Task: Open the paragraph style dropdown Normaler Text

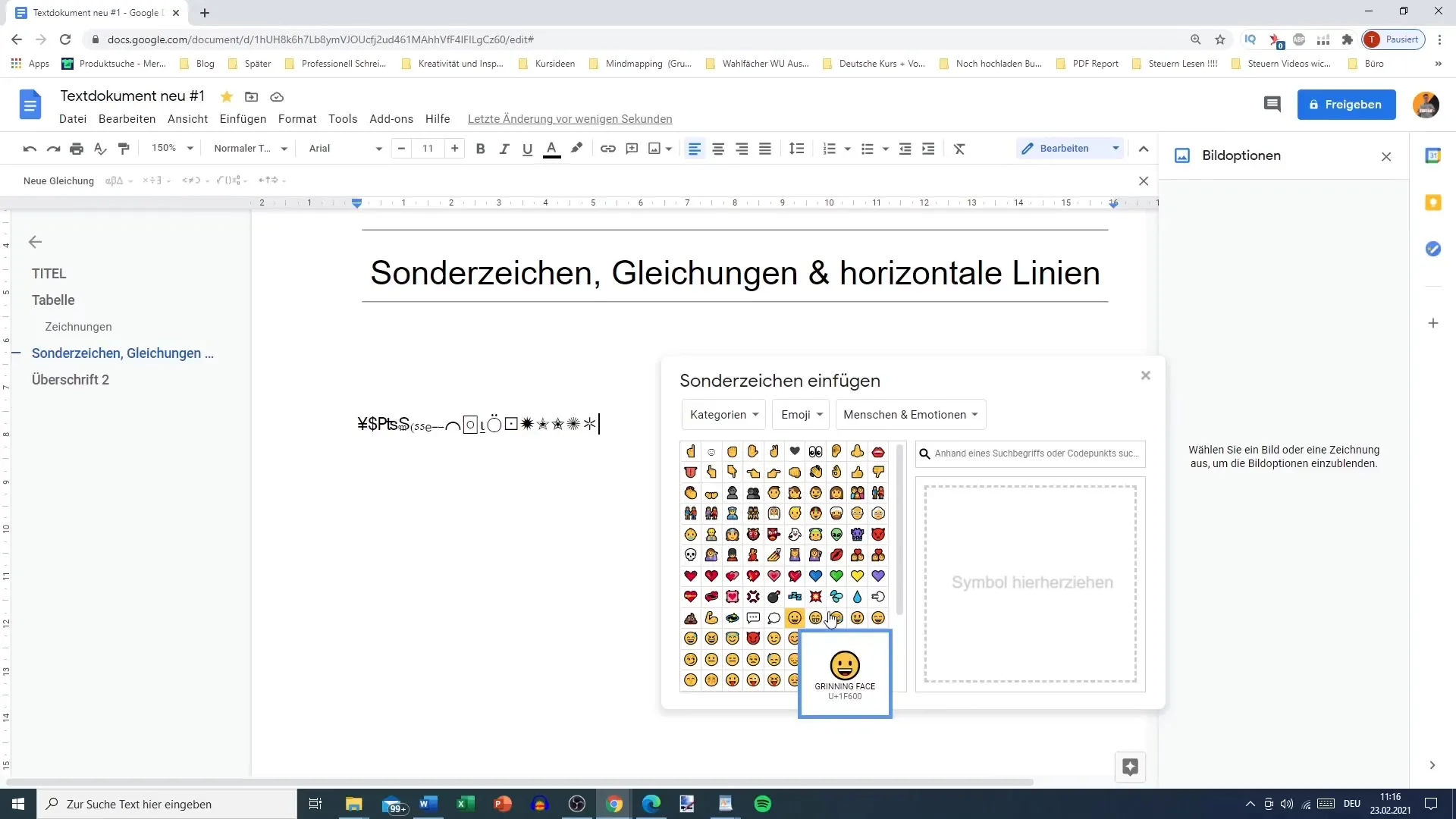Action: [x=250, y=148]
